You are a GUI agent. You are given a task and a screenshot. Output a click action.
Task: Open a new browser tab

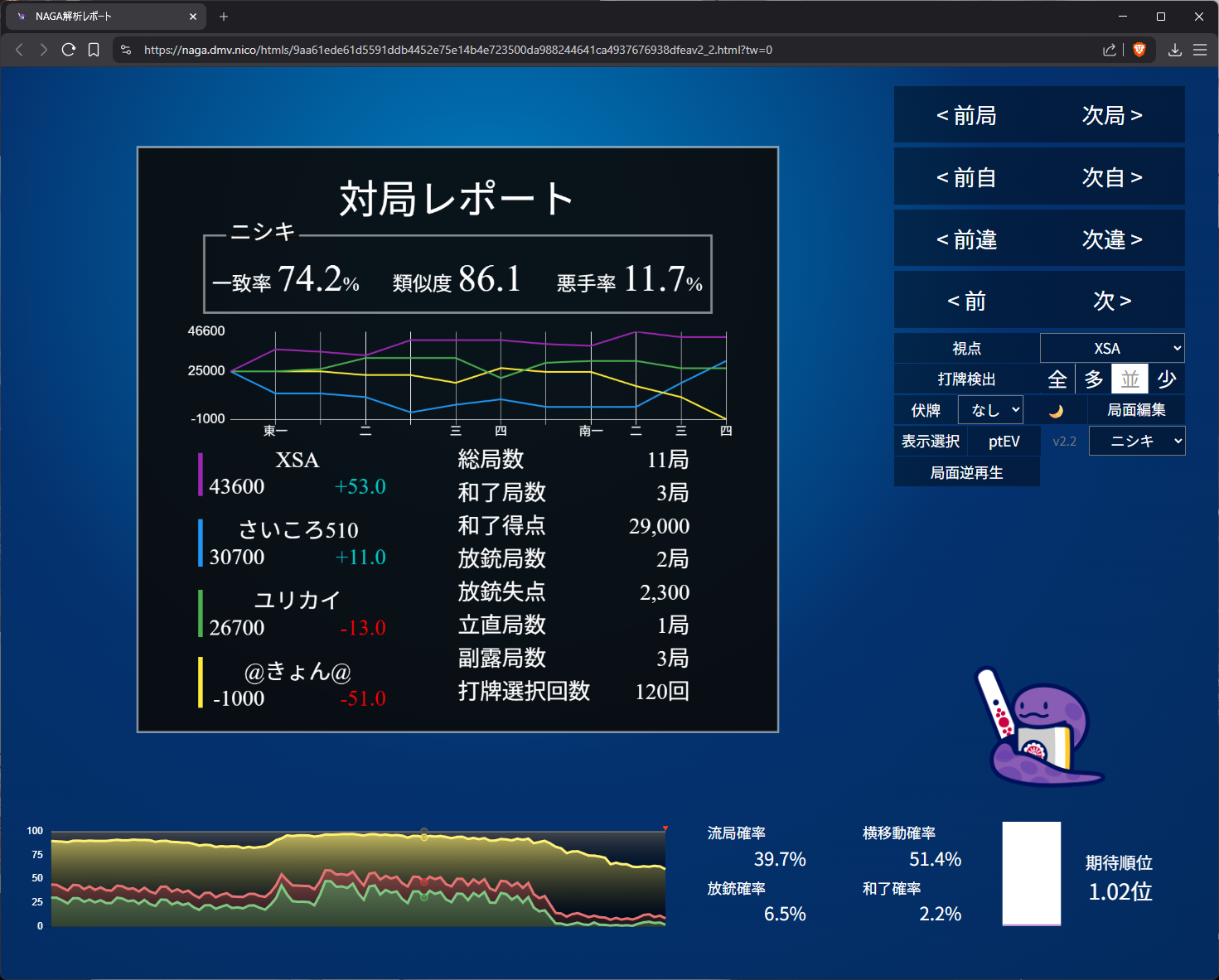(224, 17)
